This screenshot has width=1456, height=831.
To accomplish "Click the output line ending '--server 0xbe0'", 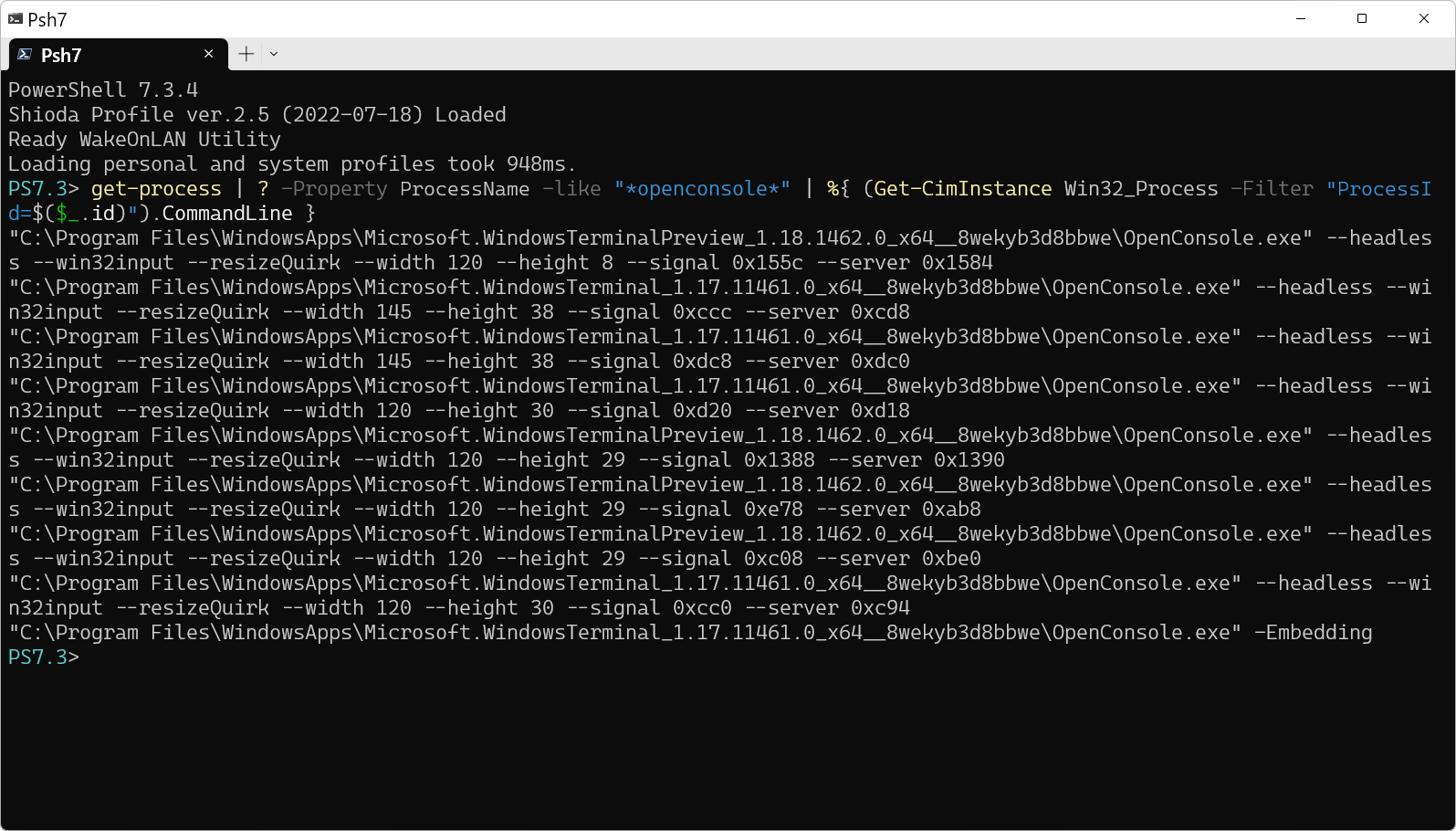I will coord(495,558).
